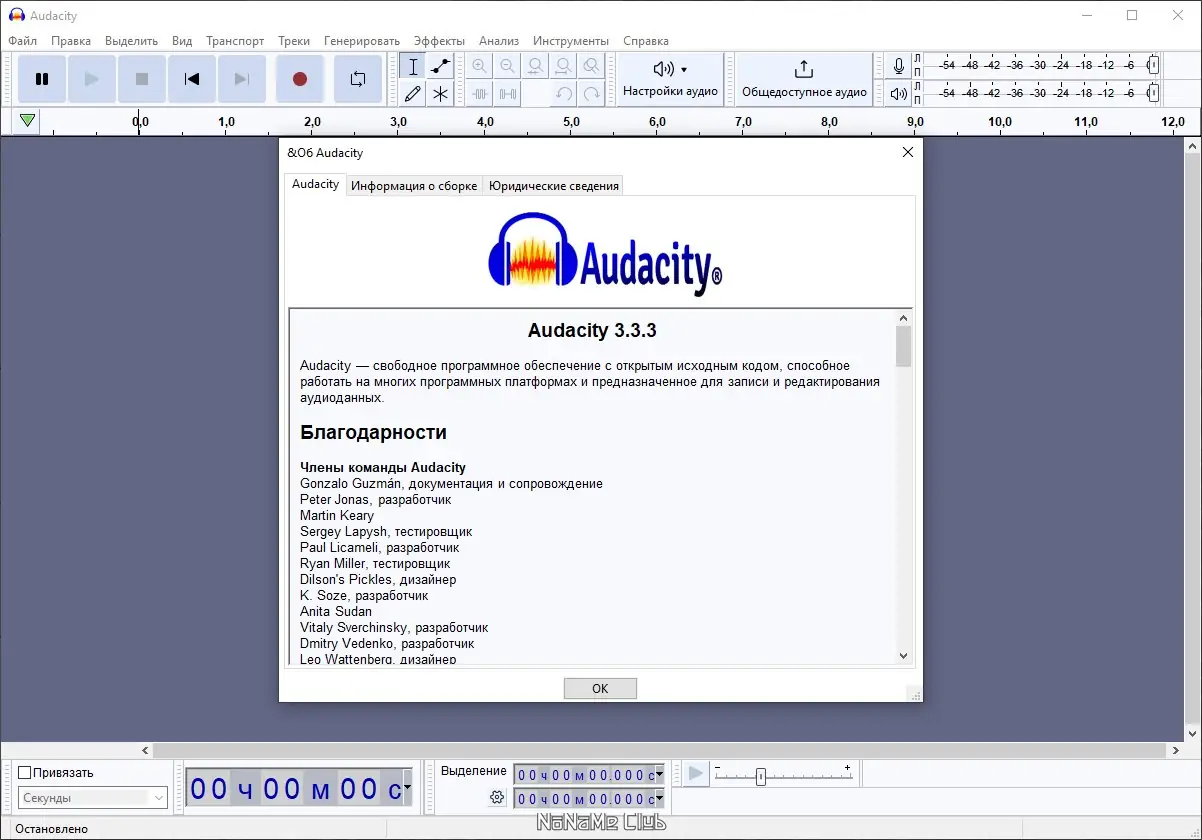Toggle the Loop playback button
Image resolution: width=1202 pixels, height=840 pixels.
point(358,79)
